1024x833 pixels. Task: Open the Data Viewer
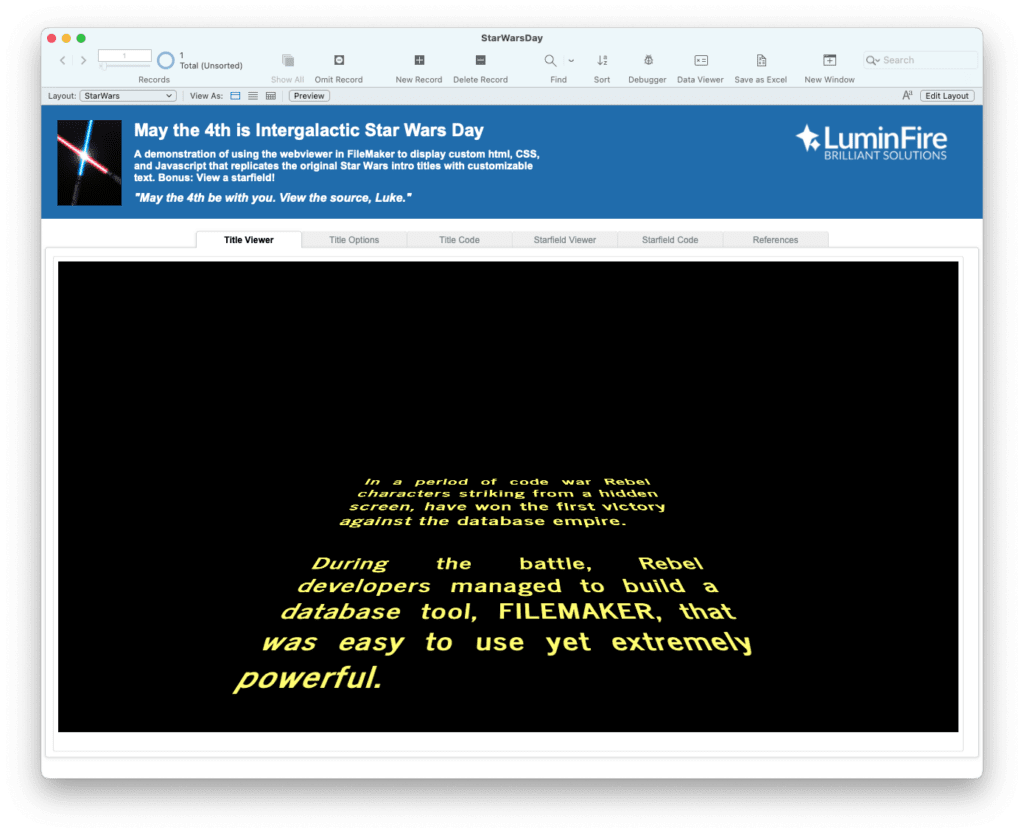point(701,60)
